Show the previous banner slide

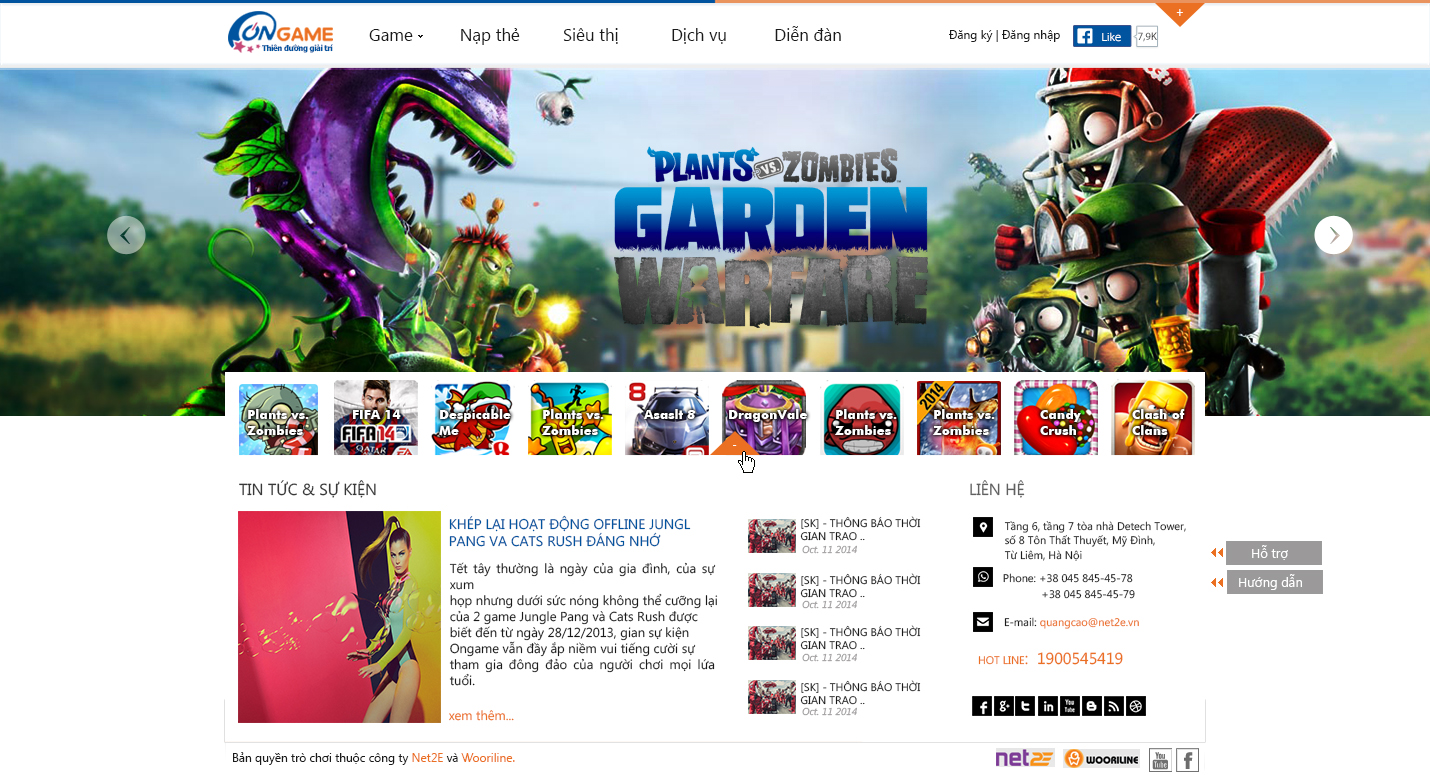pyautogui.click(x=126, y=235)
